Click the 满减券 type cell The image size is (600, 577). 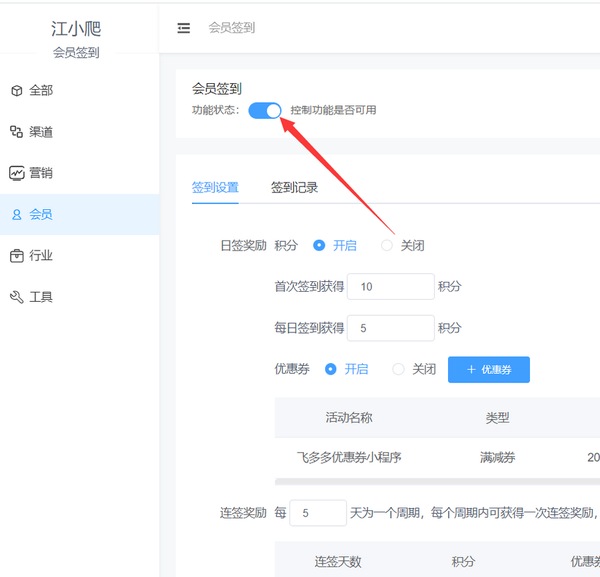[x=497, y=457]
